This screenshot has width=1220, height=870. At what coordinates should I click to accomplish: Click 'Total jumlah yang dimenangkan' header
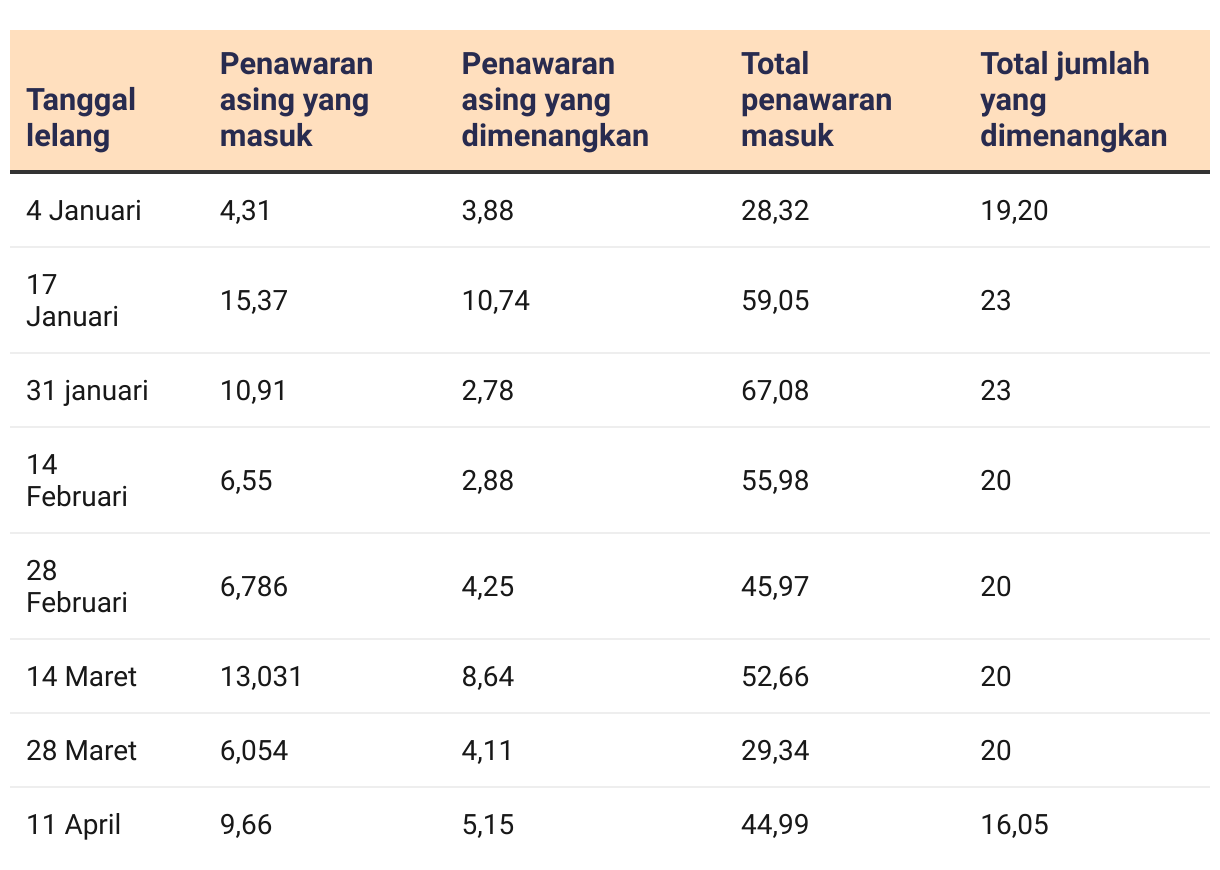pyautogui.click(x=1073, y=100)
